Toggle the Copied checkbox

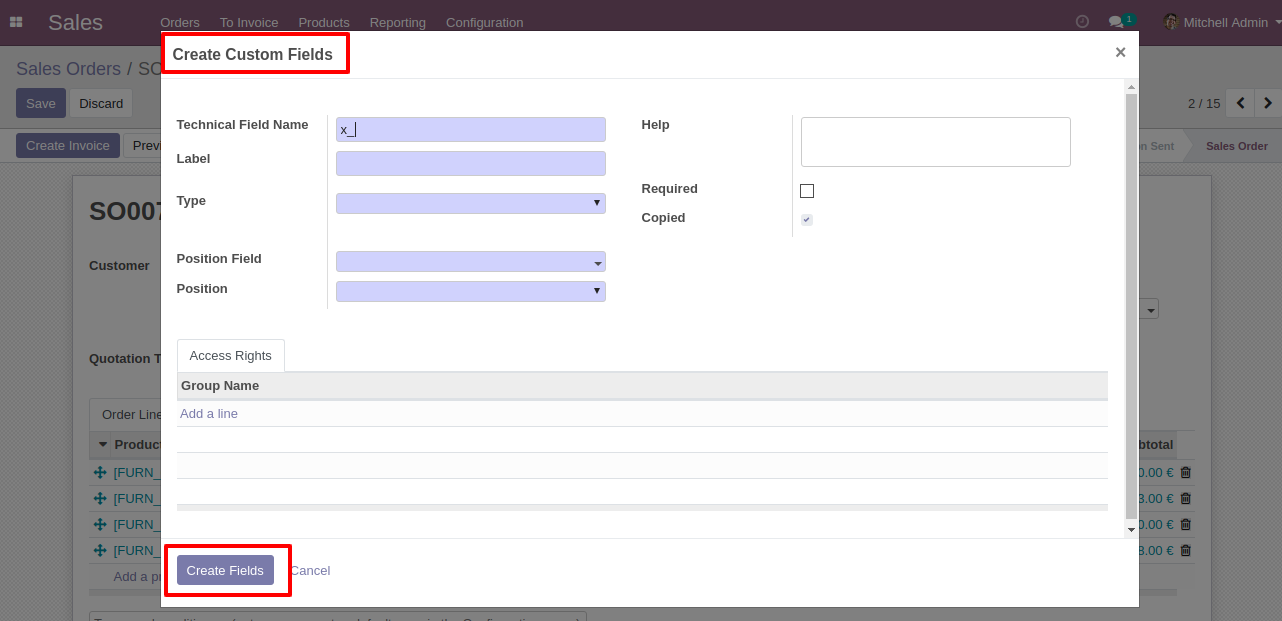[x=807, y=220]
